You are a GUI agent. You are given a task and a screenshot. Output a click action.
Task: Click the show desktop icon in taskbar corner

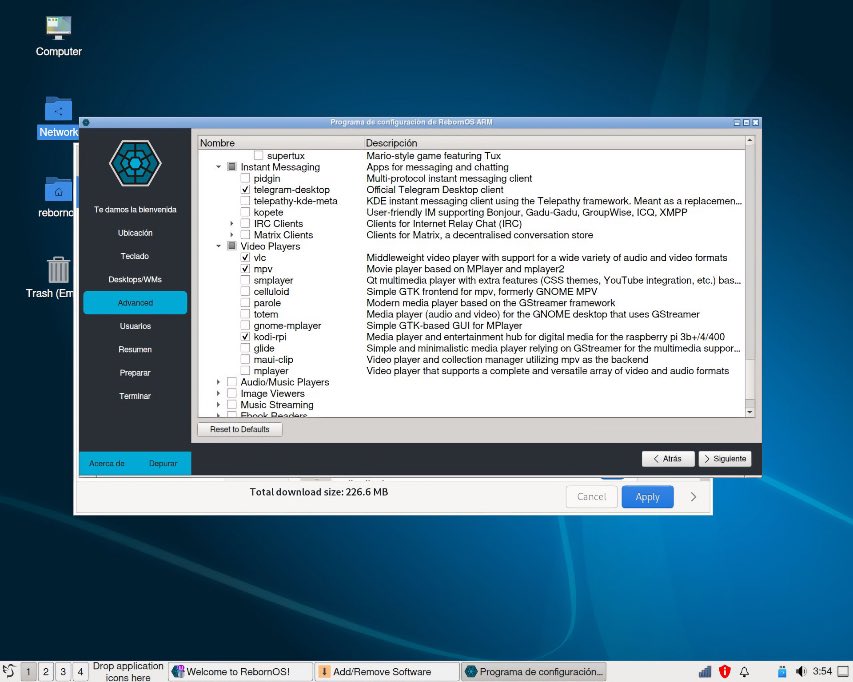point(843,672)
